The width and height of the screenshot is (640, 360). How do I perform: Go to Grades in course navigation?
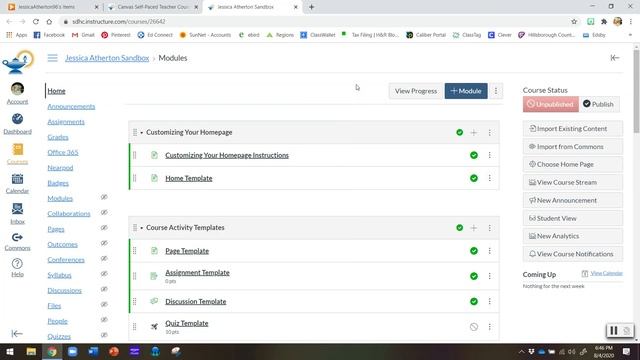coord(58,137)
